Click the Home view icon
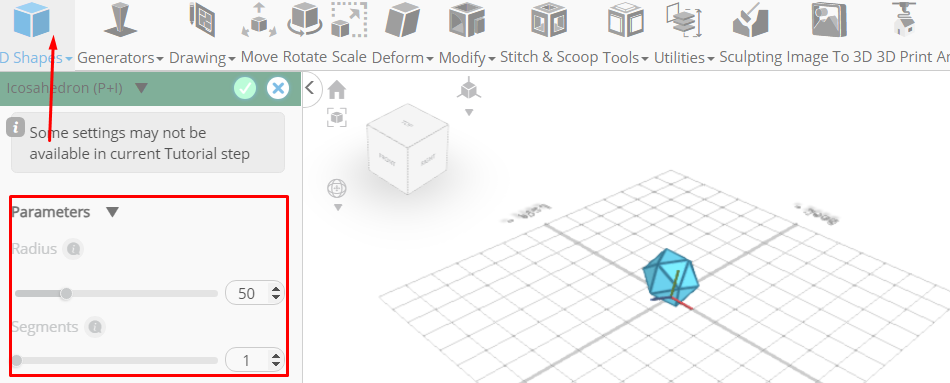This screenshot has width=950, height=383. click(x=337, y=91)
